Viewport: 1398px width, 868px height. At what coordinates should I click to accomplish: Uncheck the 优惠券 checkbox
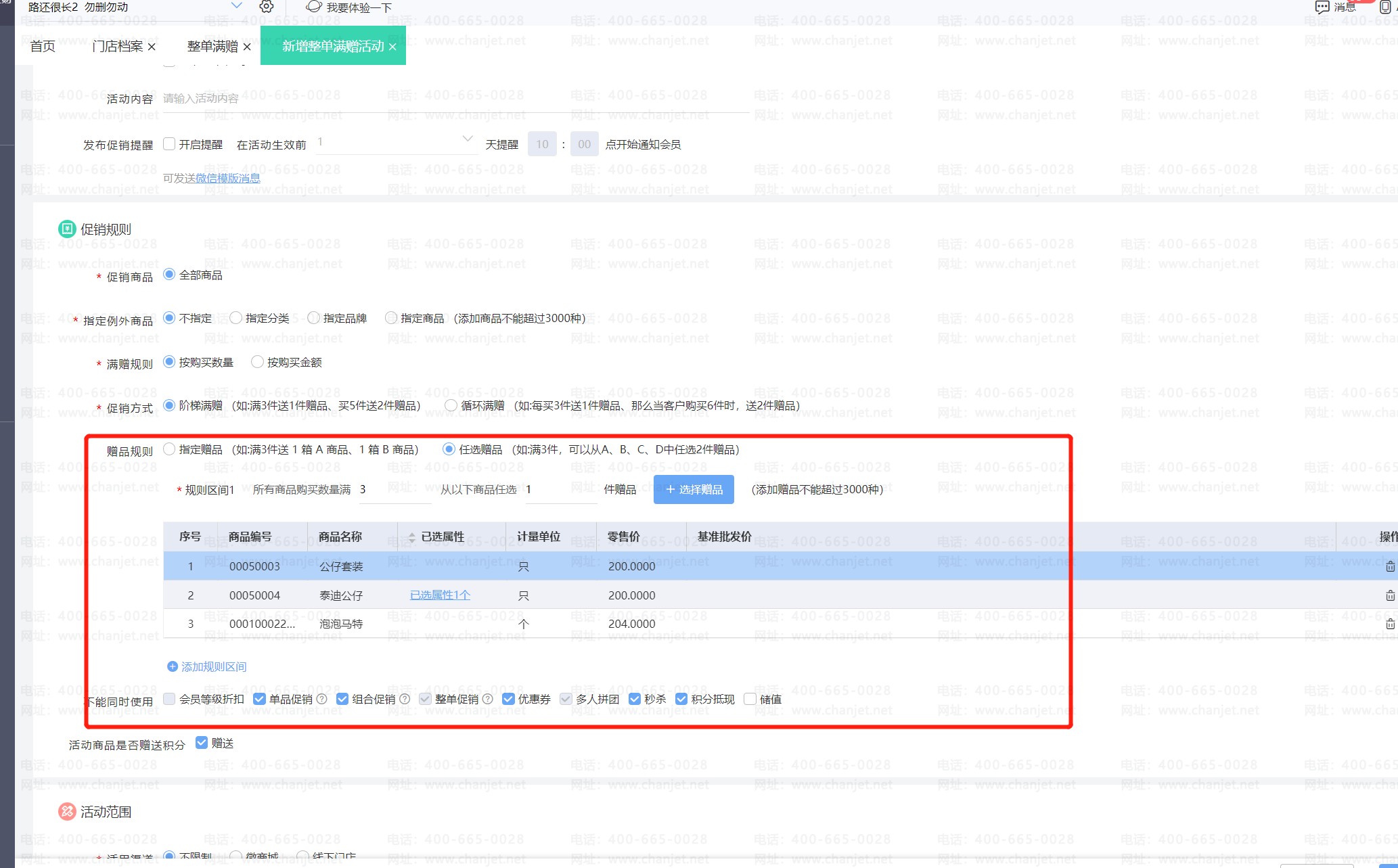click(508, 699)
